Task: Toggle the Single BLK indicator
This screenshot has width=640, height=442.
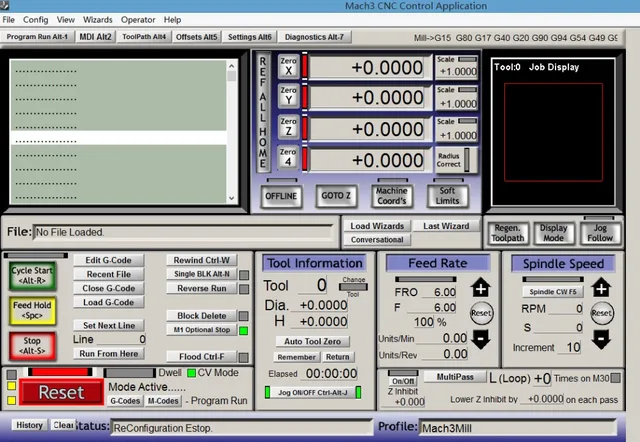Action: coord(244,275)
